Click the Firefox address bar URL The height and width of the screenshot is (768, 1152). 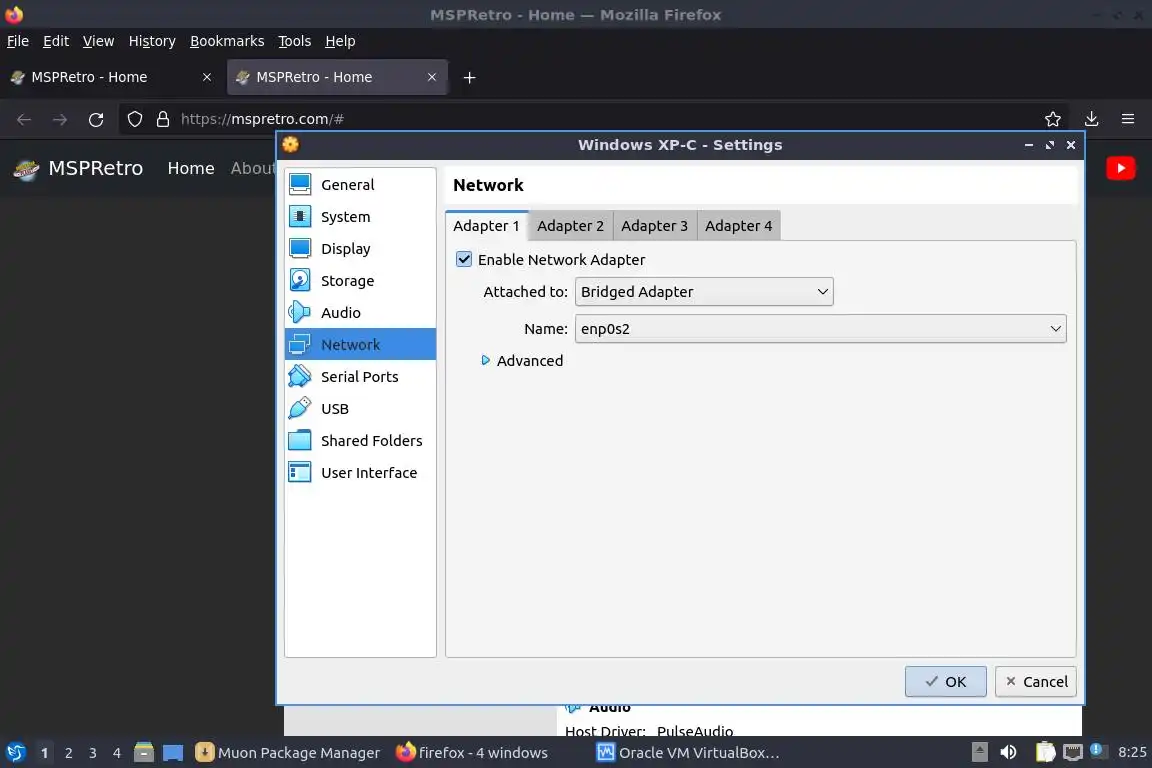coord(262,119)
